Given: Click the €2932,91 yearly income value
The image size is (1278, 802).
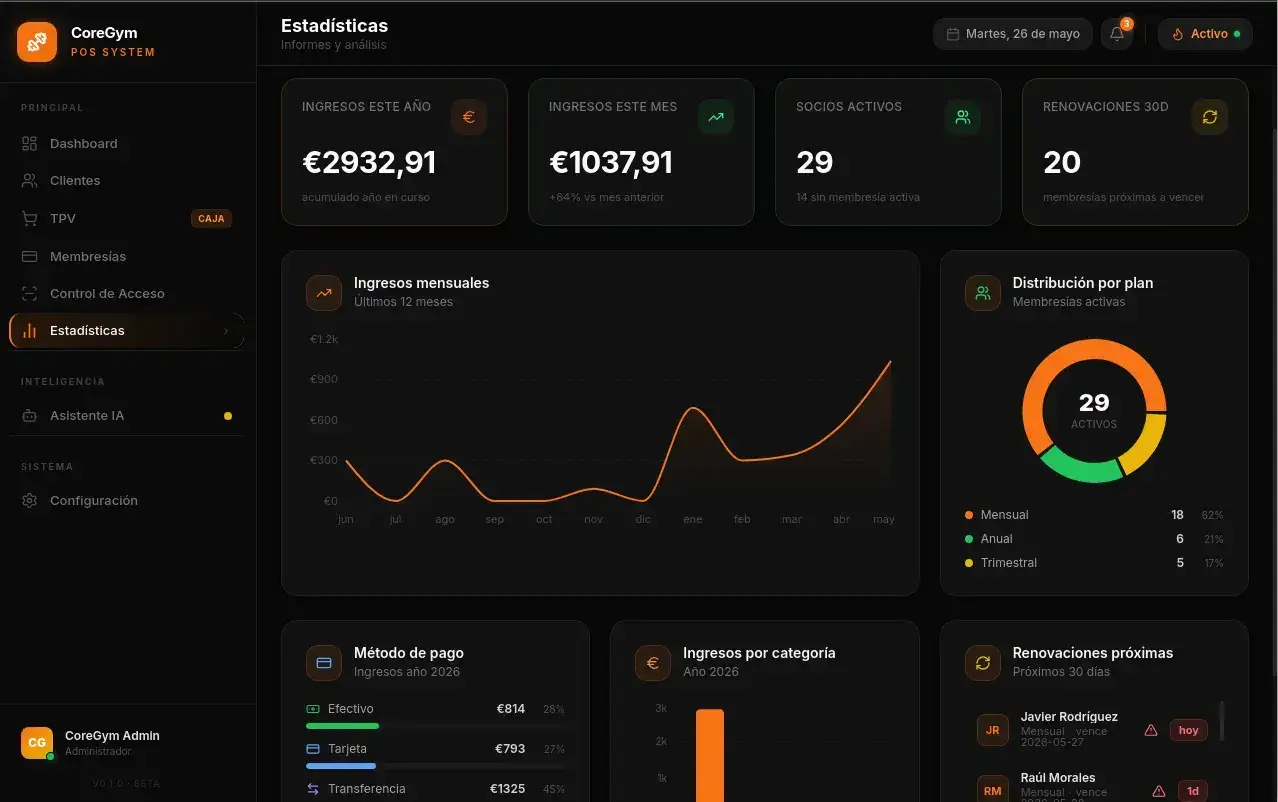Looking at the screenshot, I should [x=369, y=162].
